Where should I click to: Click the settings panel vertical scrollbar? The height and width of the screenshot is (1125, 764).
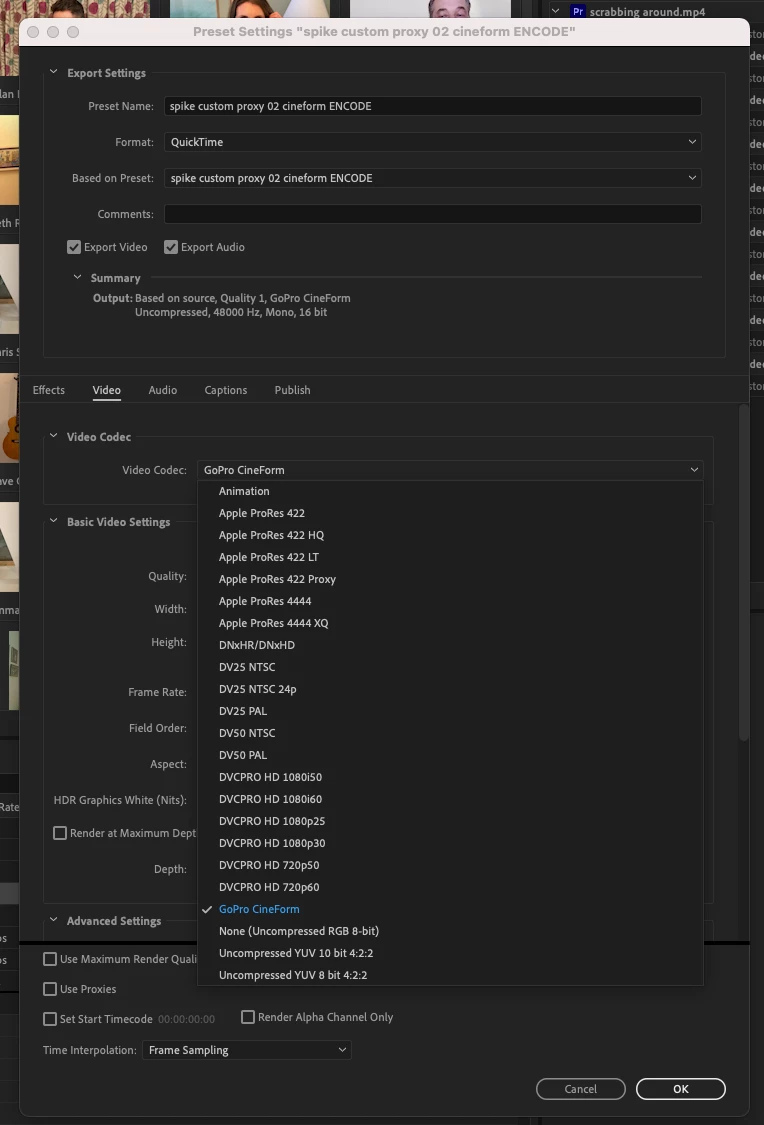pyautogui.click(x=744, y=574)
